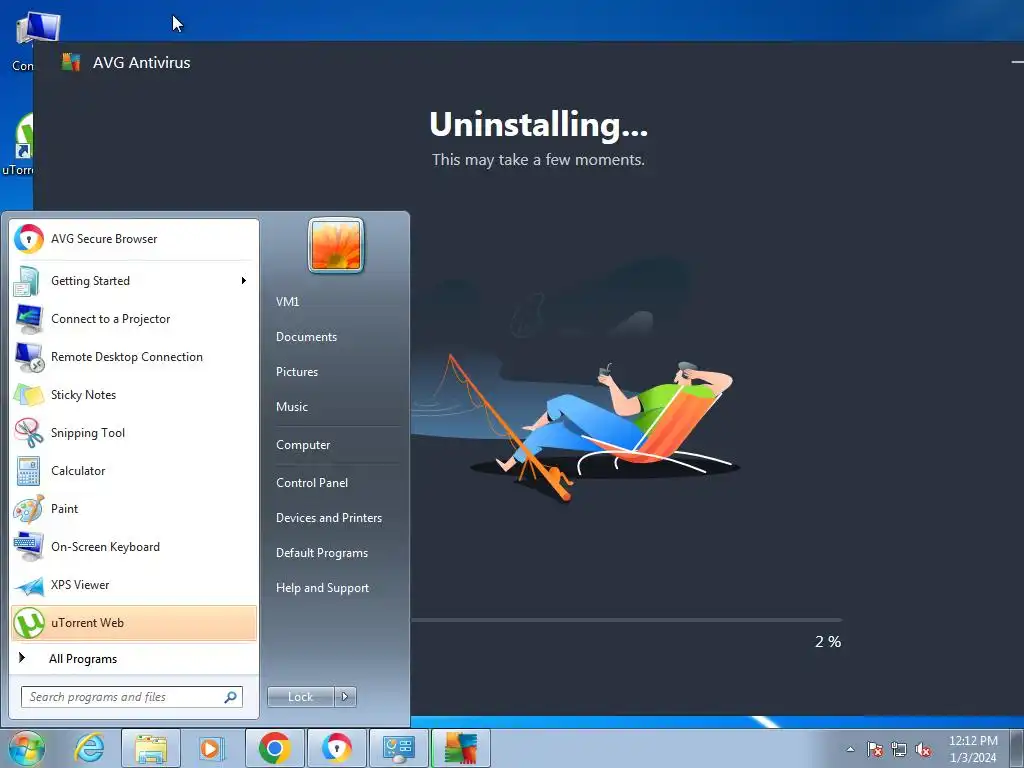Launch Remote Desktop Connection icon

[28, 357]
